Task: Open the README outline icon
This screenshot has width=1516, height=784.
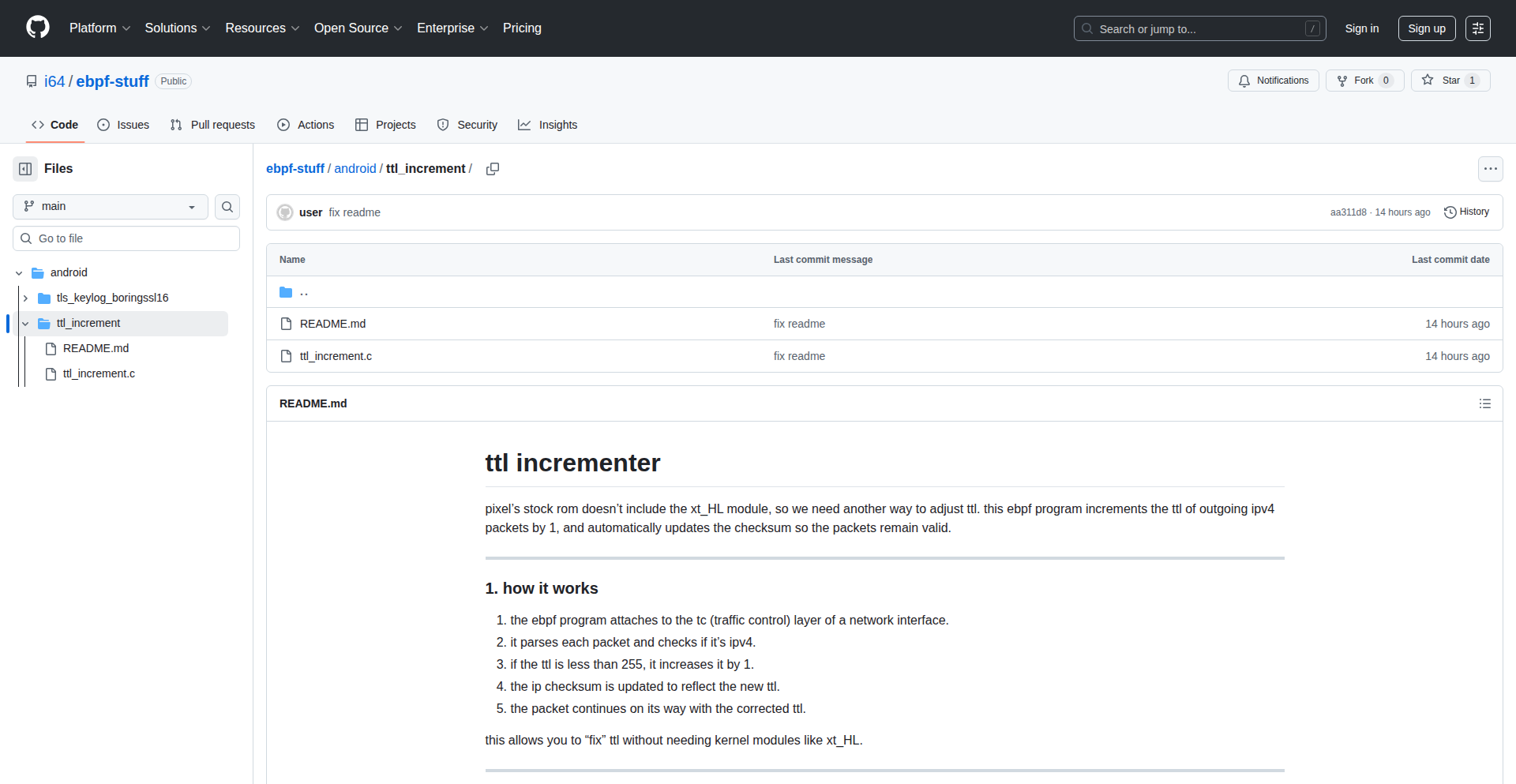Action: pos(1484,403)
